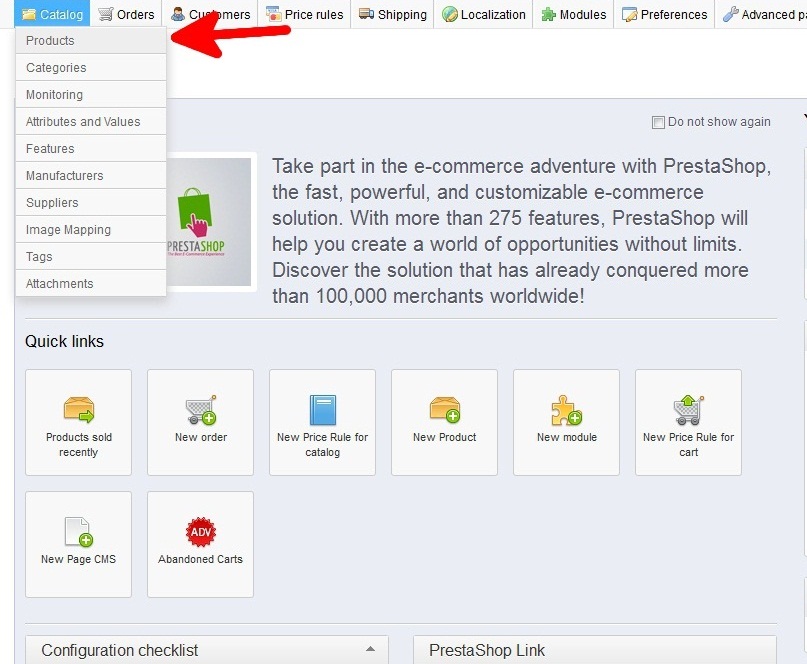Click the PrestaShop Link panel header
807x664 pixels.
tap(594, 650)
